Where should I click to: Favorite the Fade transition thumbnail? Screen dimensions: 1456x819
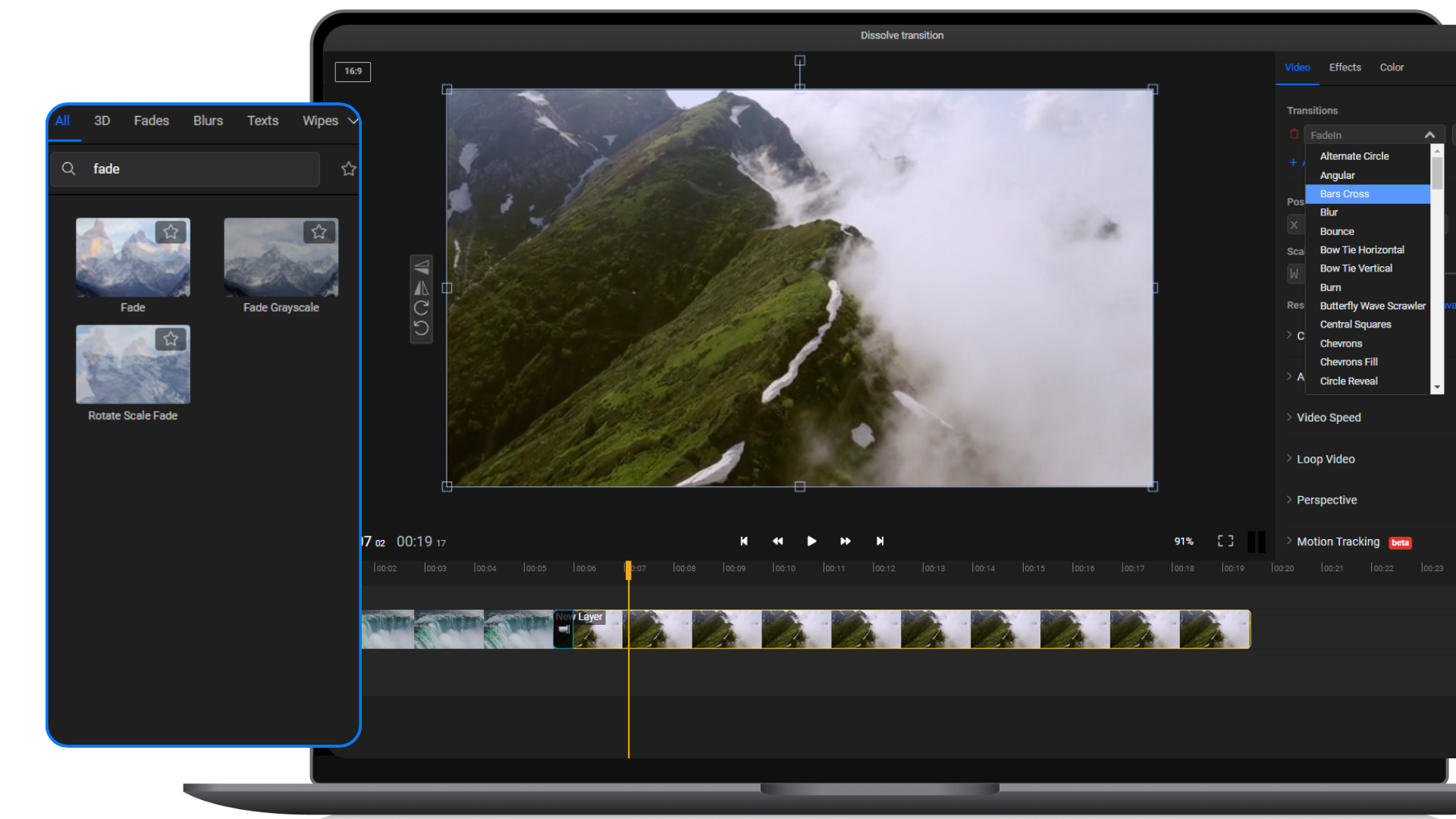point(171,232)
